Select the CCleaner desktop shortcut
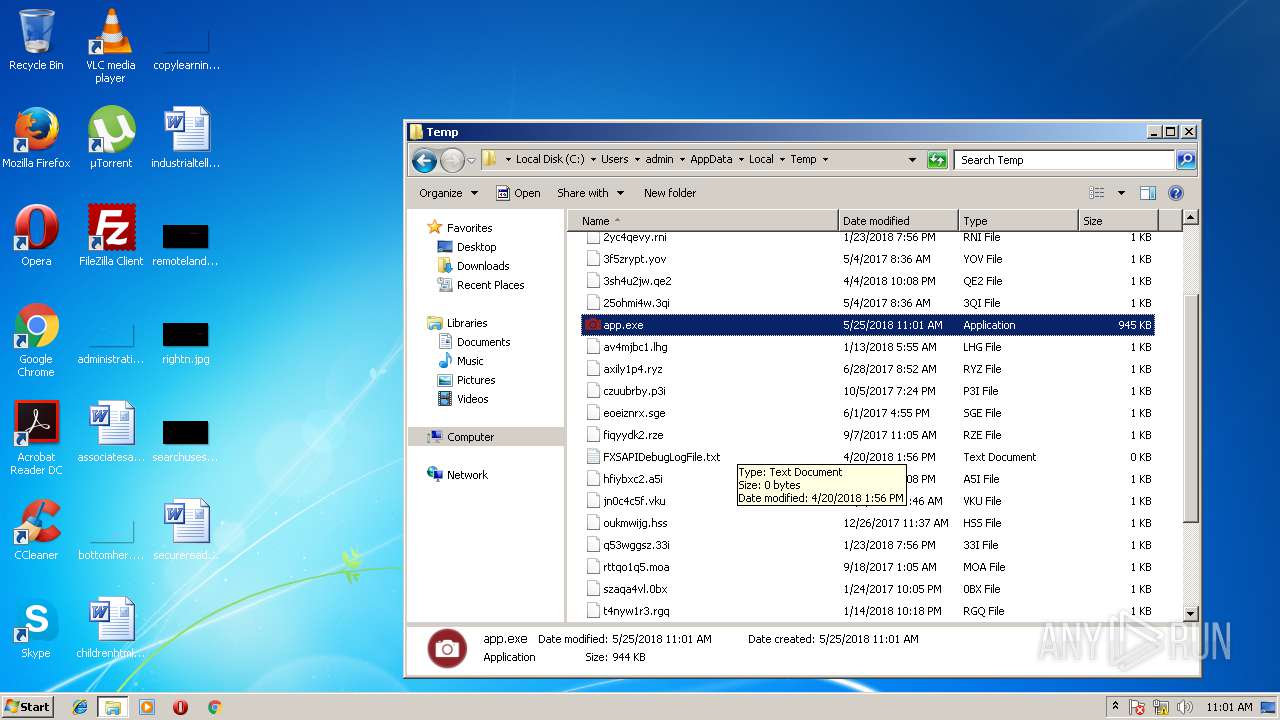1280x720 pixels. click(x=36, y=530)
